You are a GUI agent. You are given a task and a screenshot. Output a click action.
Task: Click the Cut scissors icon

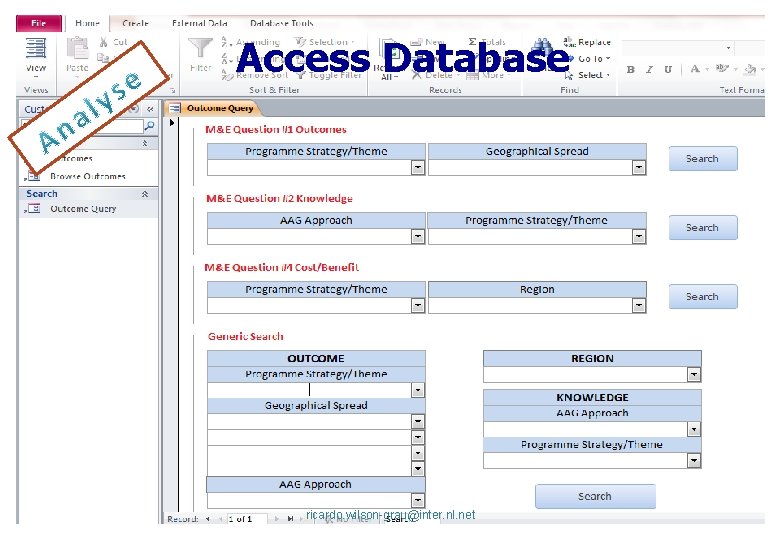pyautogui.click(x=103, y=42)
